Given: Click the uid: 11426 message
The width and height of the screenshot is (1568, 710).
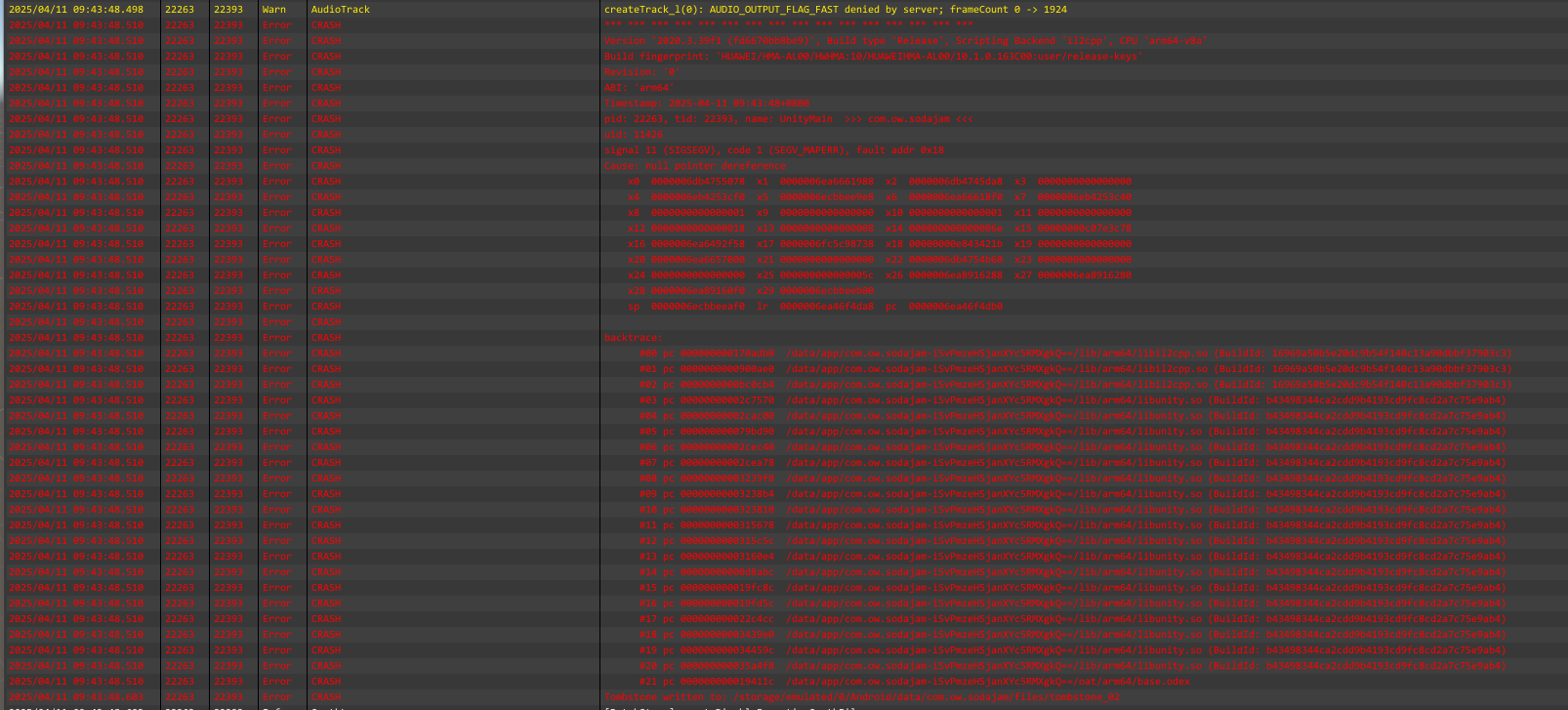Looking at the screenshot, I should click(634, 135).
